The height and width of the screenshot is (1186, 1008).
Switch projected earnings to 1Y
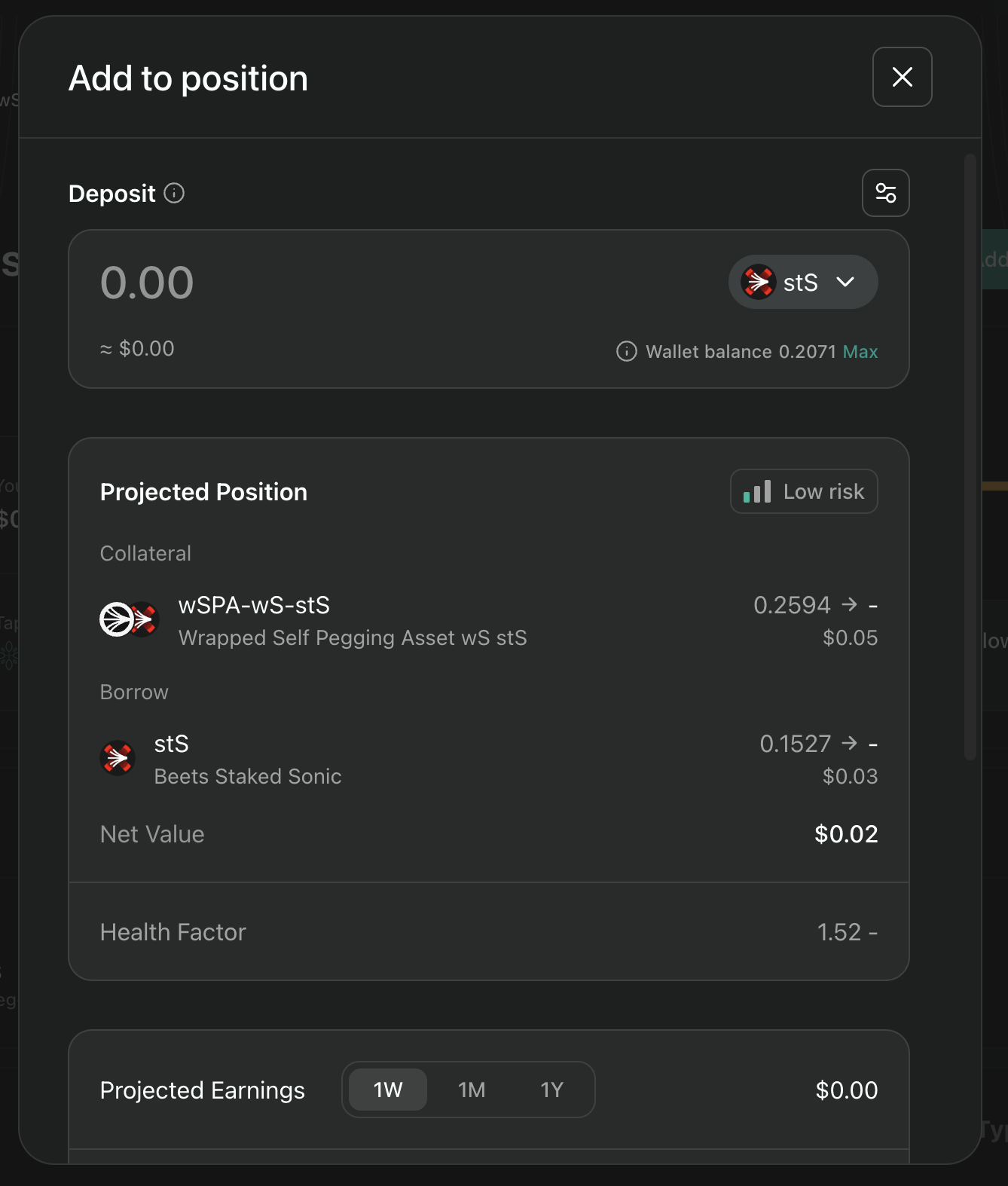(551, 1090)
